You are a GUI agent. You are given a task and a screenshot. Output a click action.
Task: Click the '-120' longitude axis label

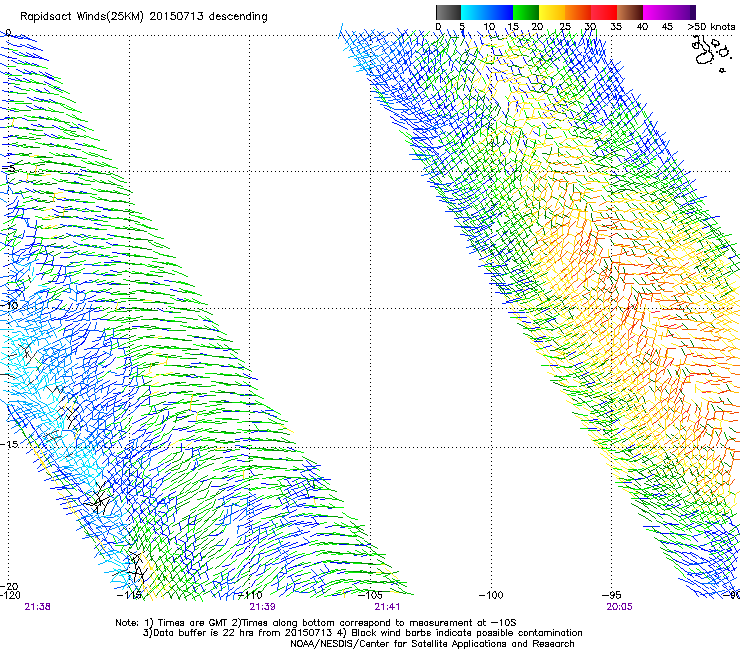click(x=10, y=595)
